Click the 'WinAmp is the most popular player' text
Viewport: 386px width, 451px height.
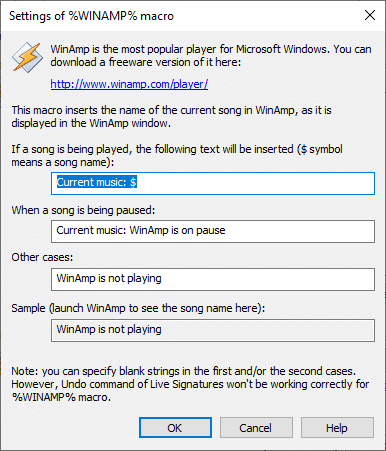point(211,49)
